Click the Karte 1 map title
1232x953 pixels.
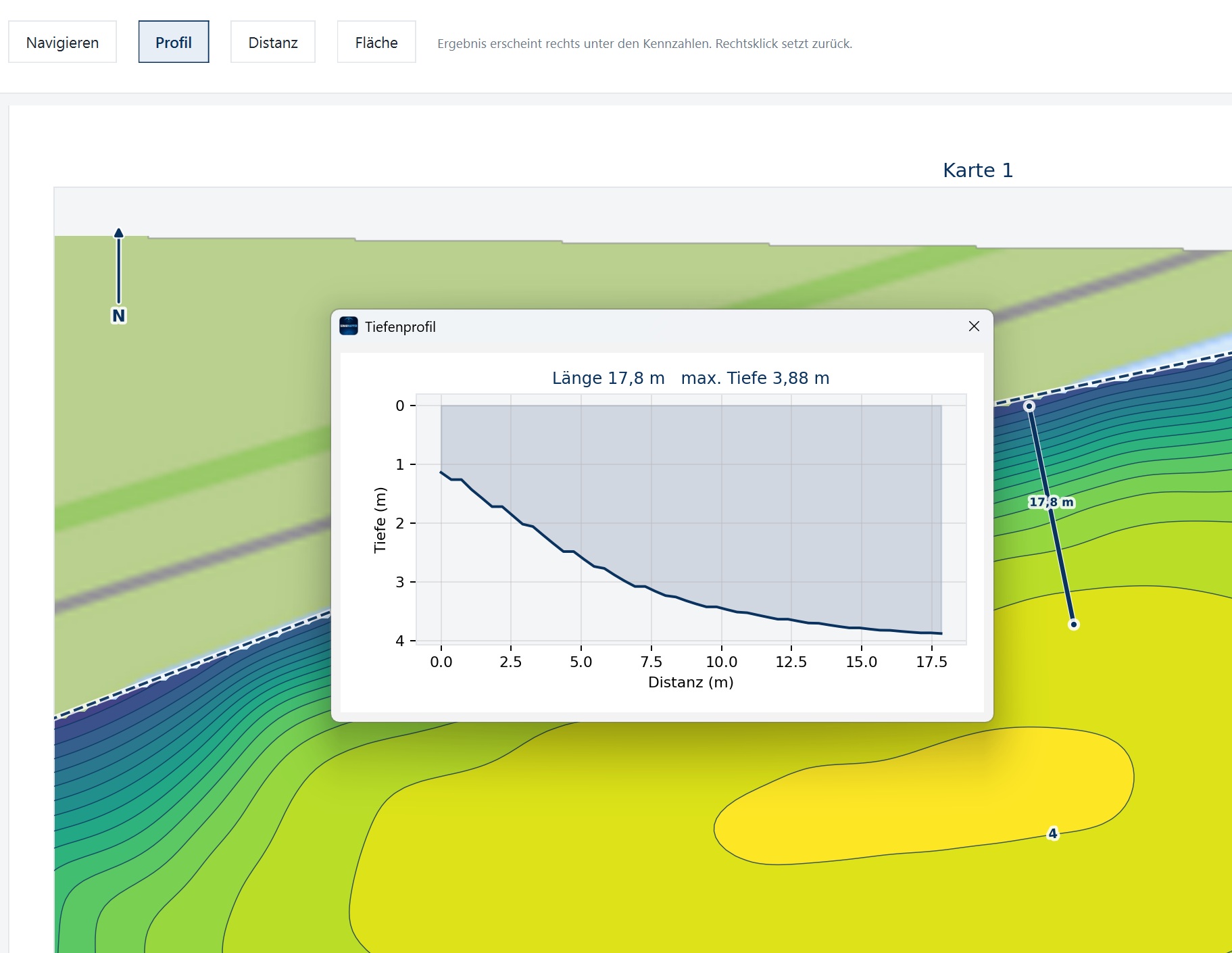978,170
